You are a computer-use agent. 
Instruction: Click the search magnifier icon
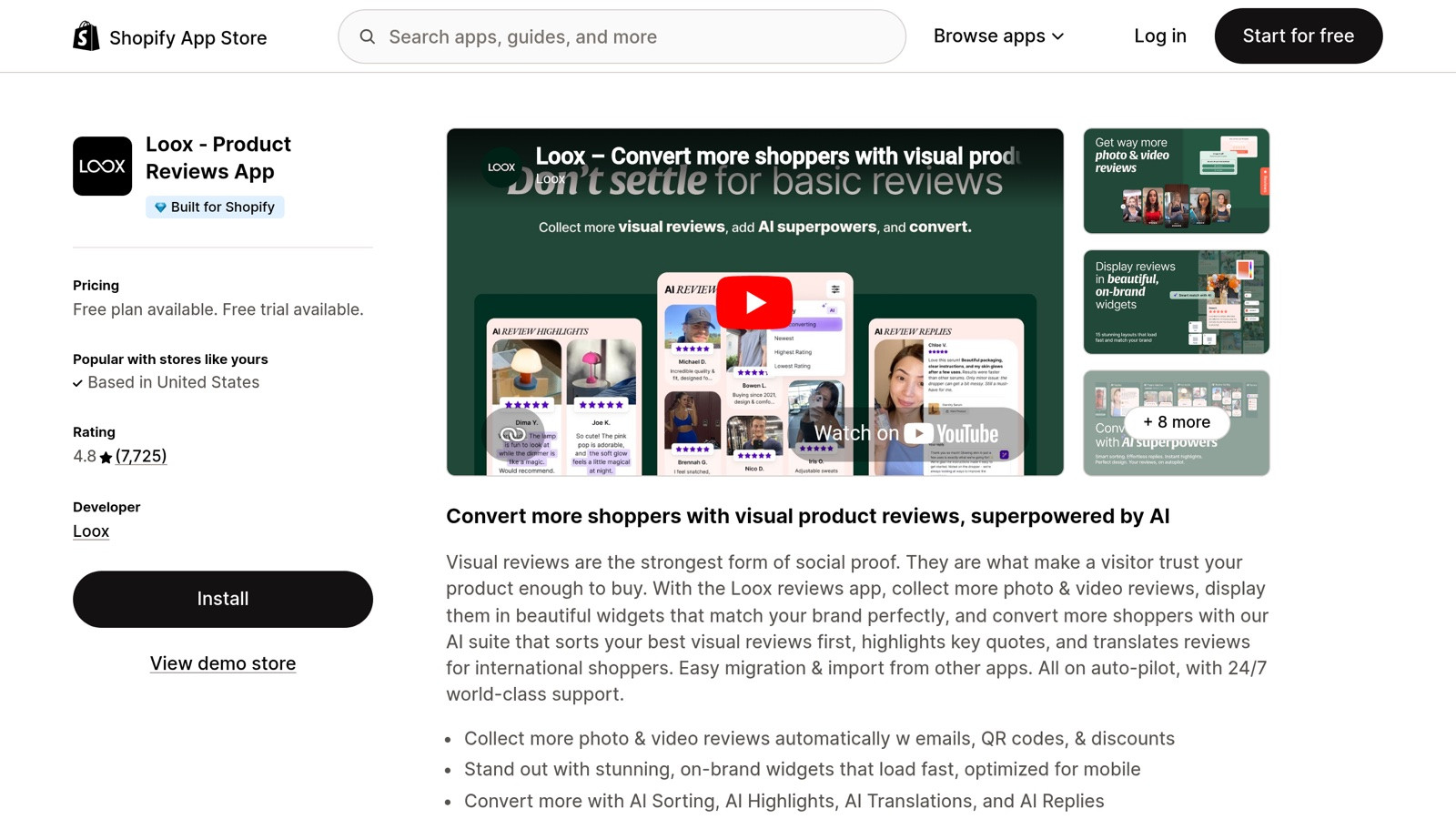coord(368,36)
